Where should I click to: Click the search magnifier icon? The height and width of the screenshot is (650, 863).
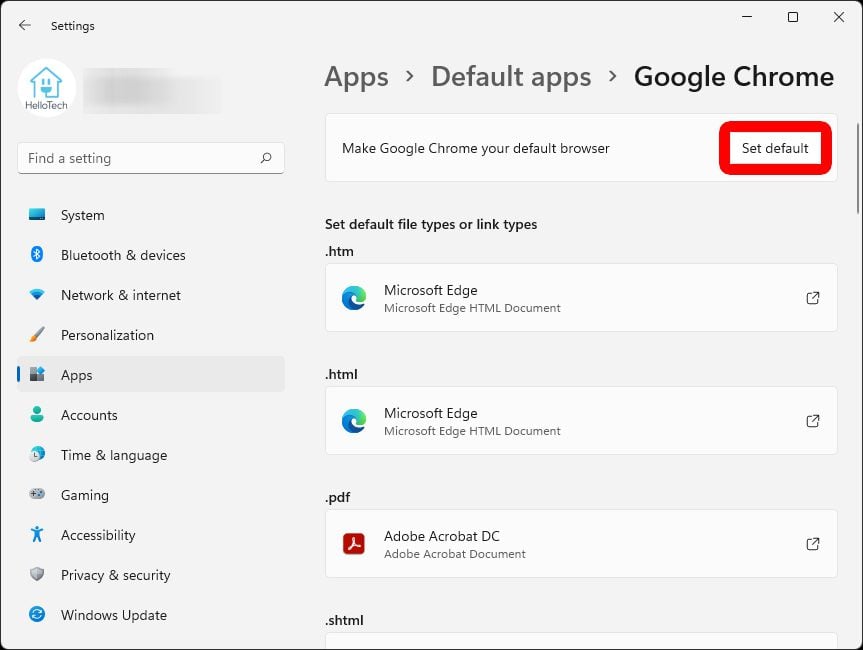pyautogui.click(x=266, y=158)
